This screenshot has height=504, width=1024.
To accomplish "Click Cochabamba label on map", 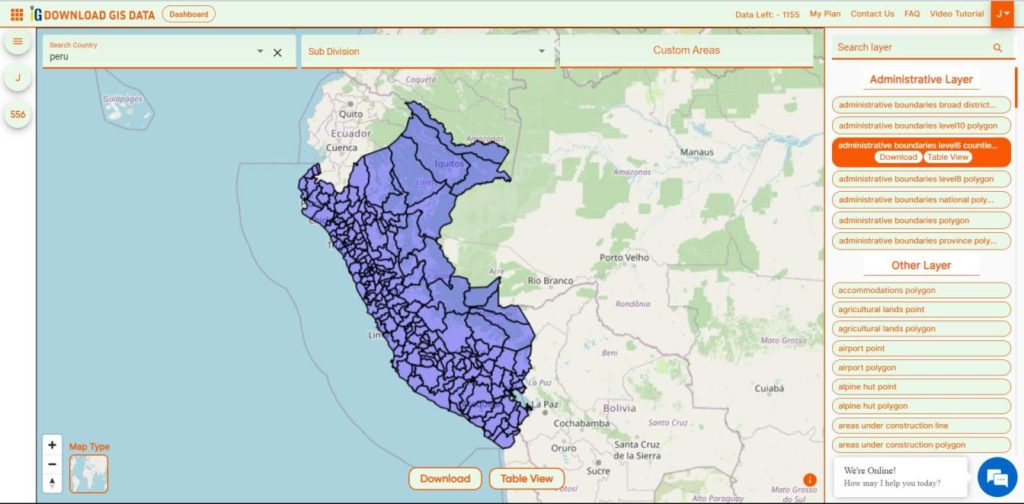I will pyautogui.click(x=581, y=424).
